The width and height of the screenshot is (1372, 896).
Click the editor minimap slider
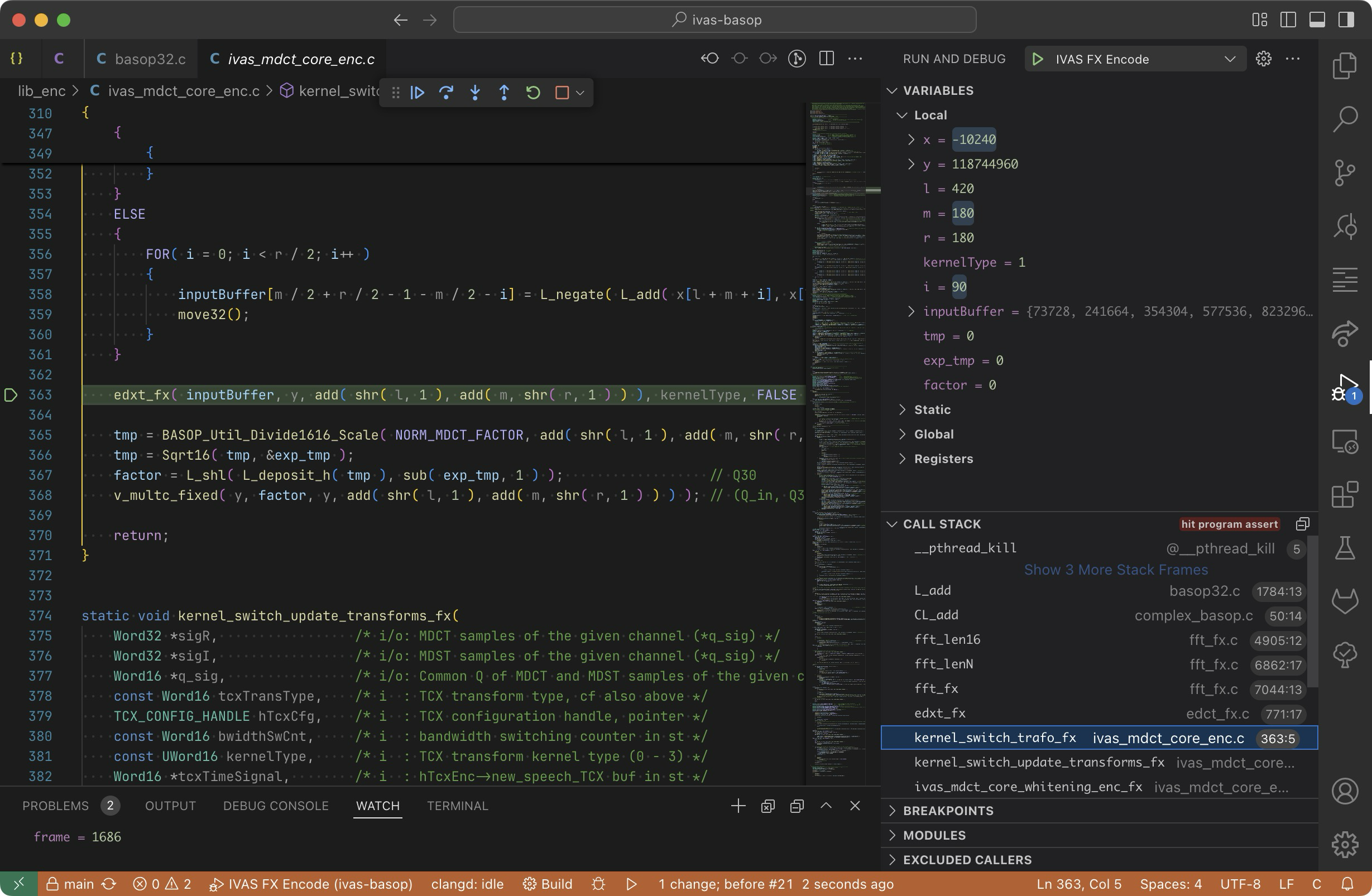837,190
